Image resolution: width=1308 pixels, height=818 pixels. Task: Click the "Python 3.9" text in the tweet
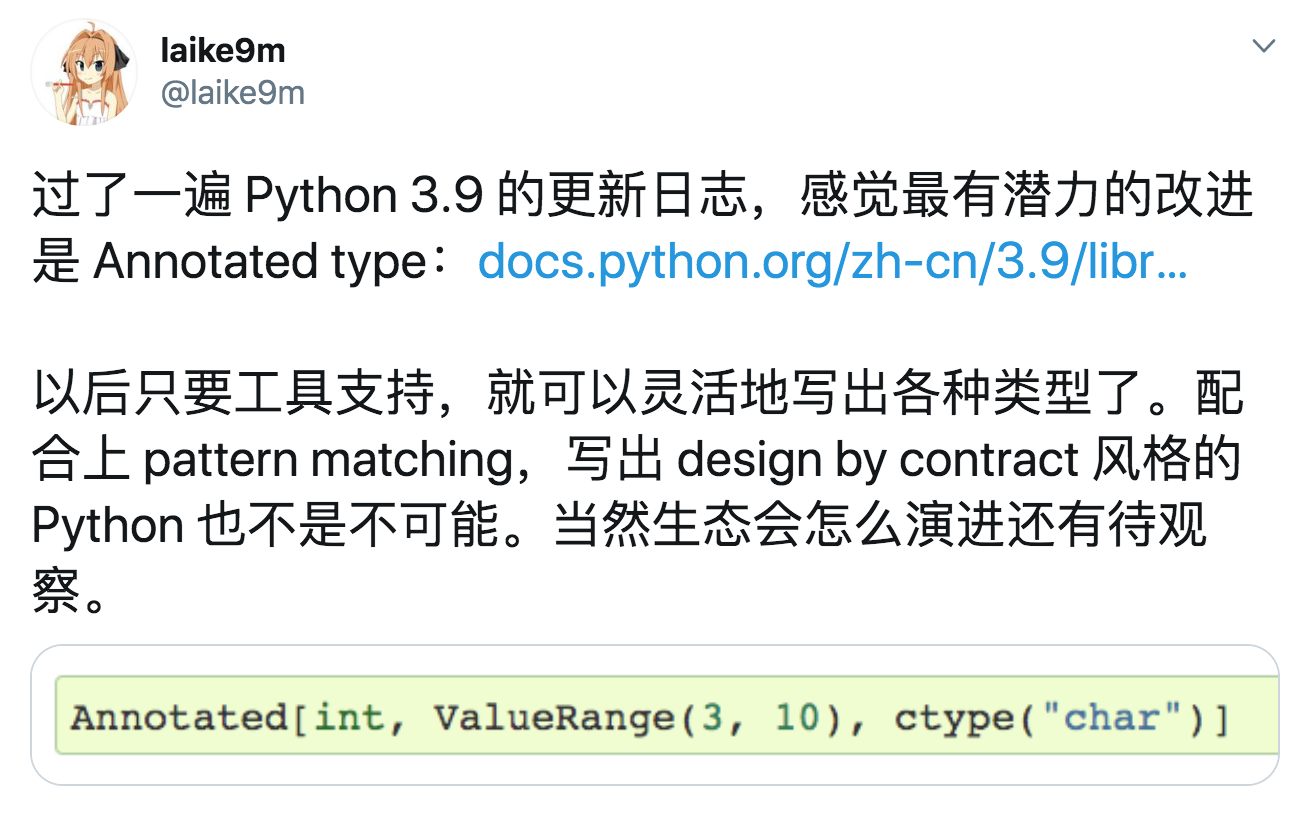pyautogui.click(x=366, y=196)
